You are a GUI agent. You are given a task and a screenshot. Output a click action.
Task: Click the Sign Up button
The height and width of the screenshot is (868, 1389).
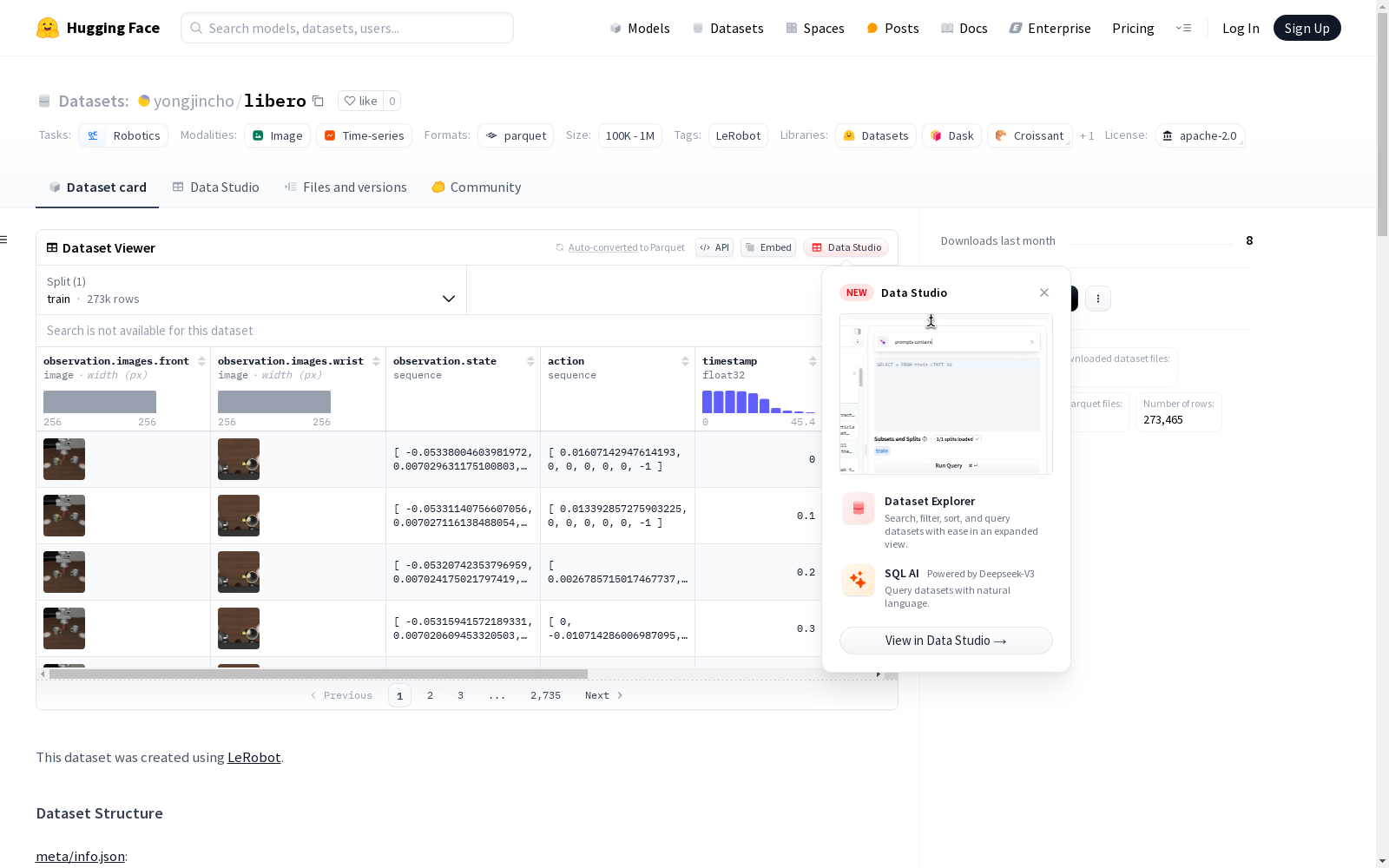[x=1307, y=28]
